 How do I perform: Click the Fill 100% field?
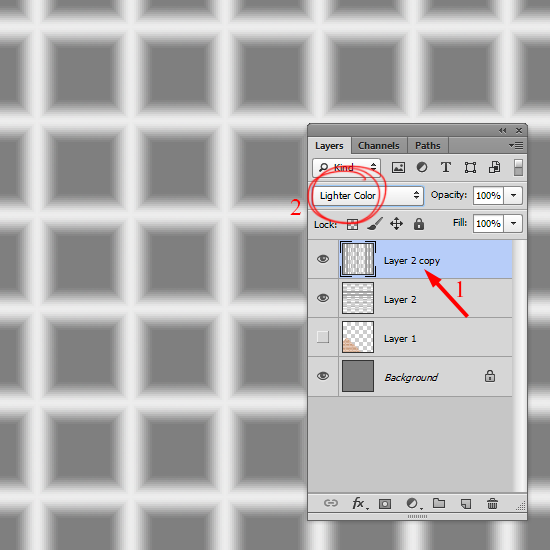click(x=488, y=223)
